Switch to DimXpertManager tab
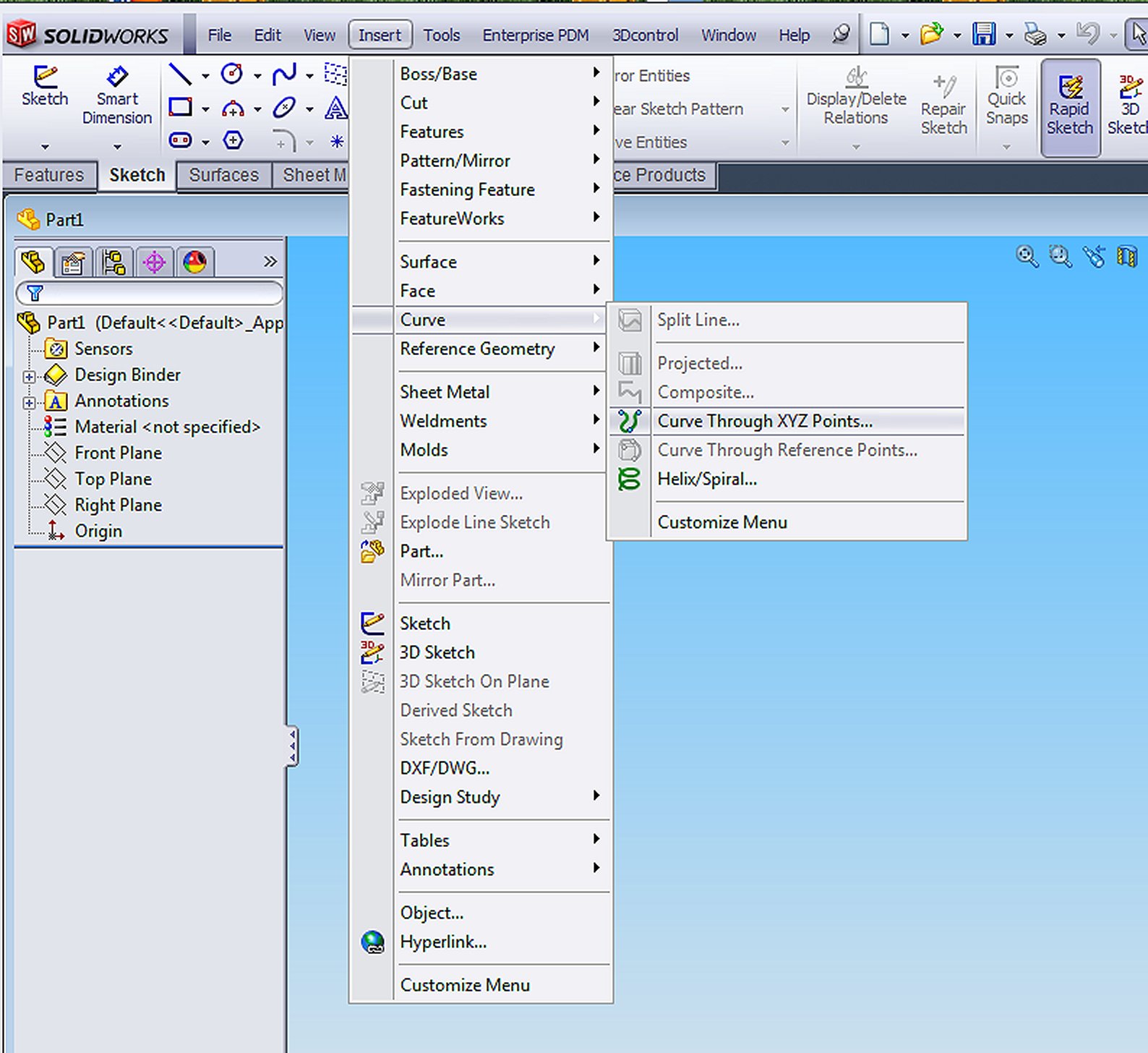Viewport: 1148px width, 1053px height. point(154,262)
